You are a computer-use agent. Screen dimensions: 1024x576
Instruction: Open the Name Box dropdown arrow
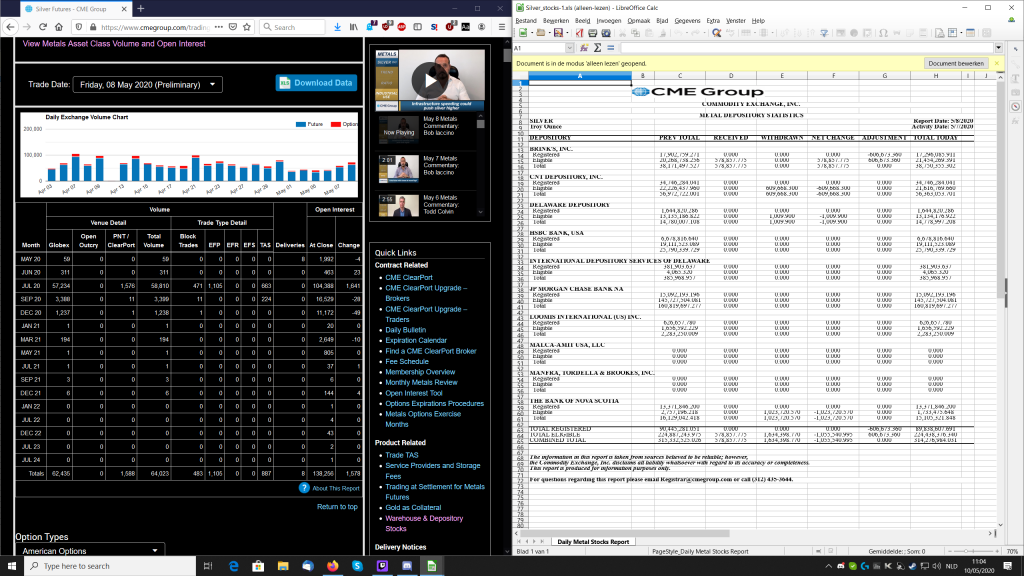(x=569, y=48)
